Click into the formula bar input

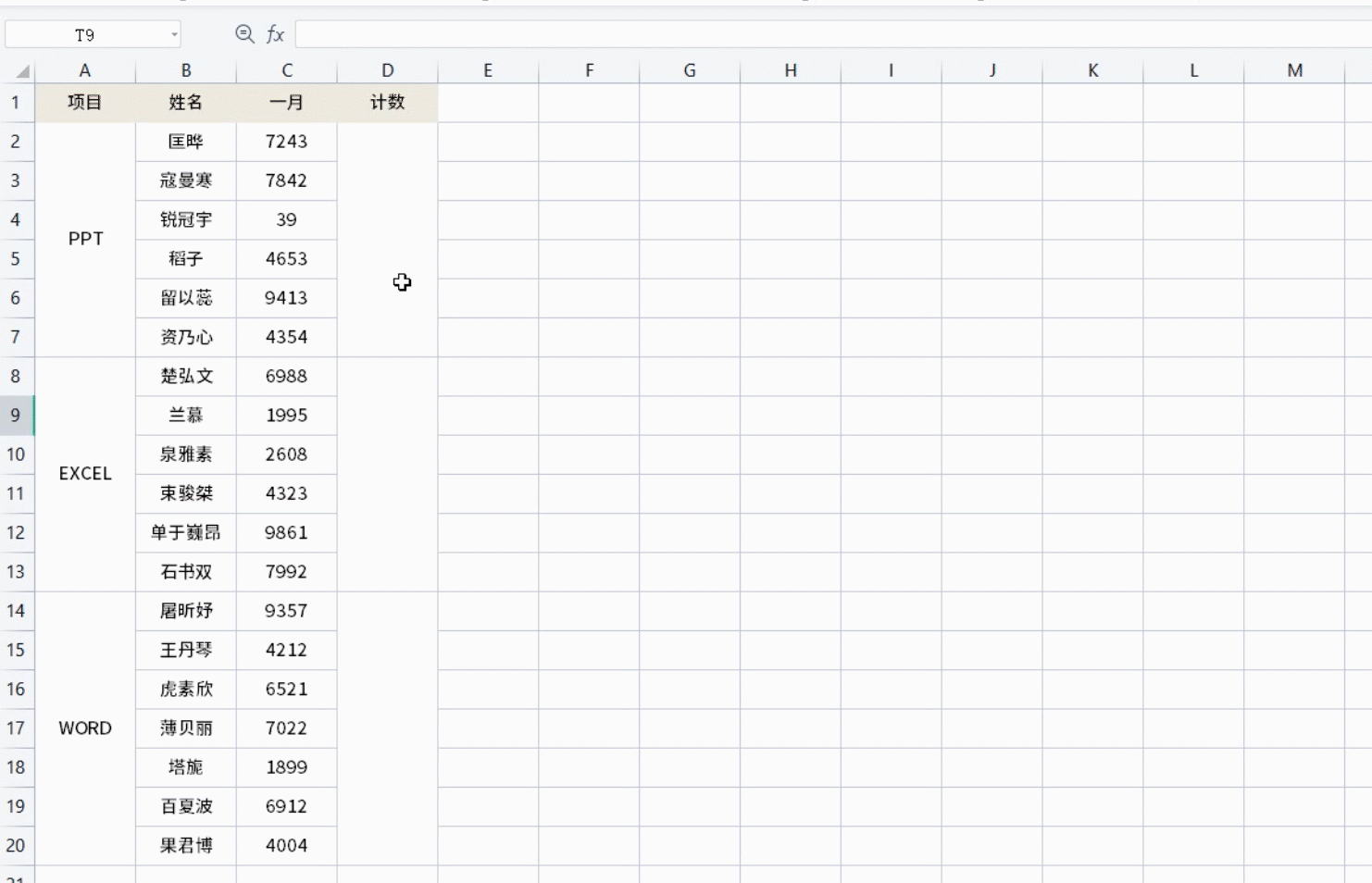(833, 35)
